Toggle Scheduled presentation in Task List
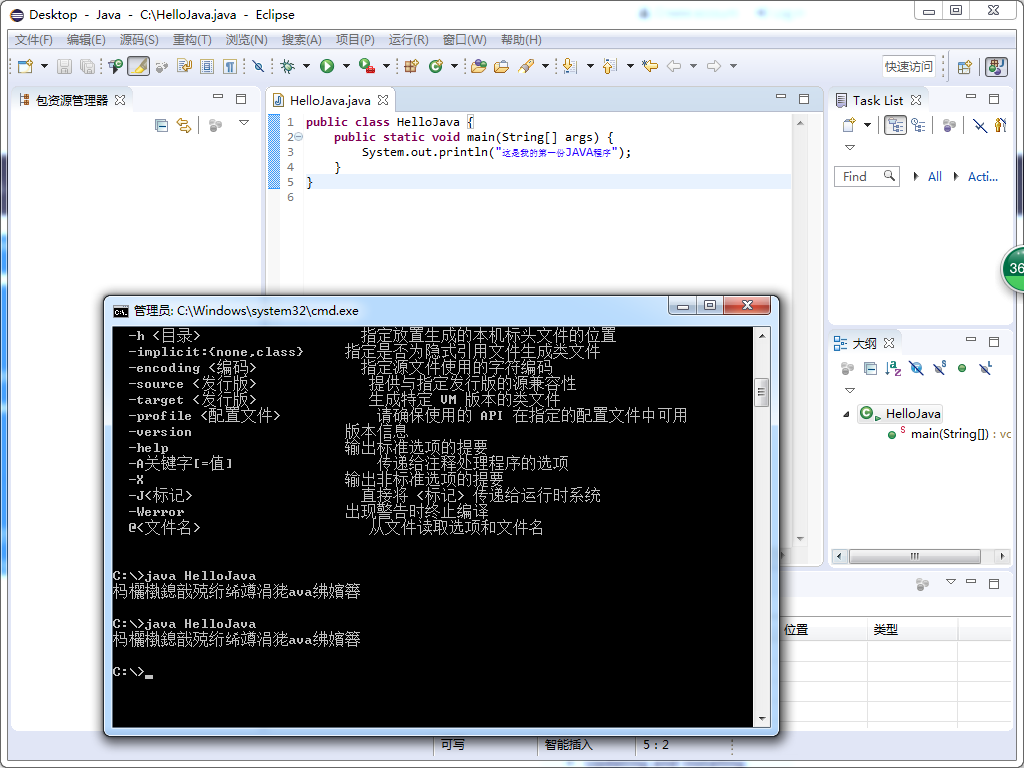This screenshot has width=1024, height=768. tap(919, 125)
